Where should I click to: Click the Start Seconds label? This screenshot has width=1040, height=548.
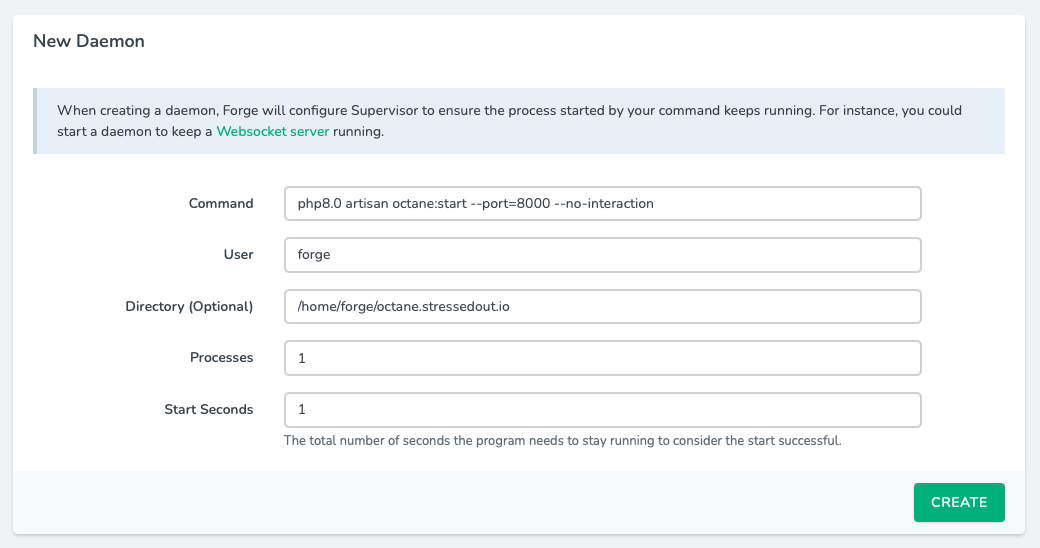[208, 409]
